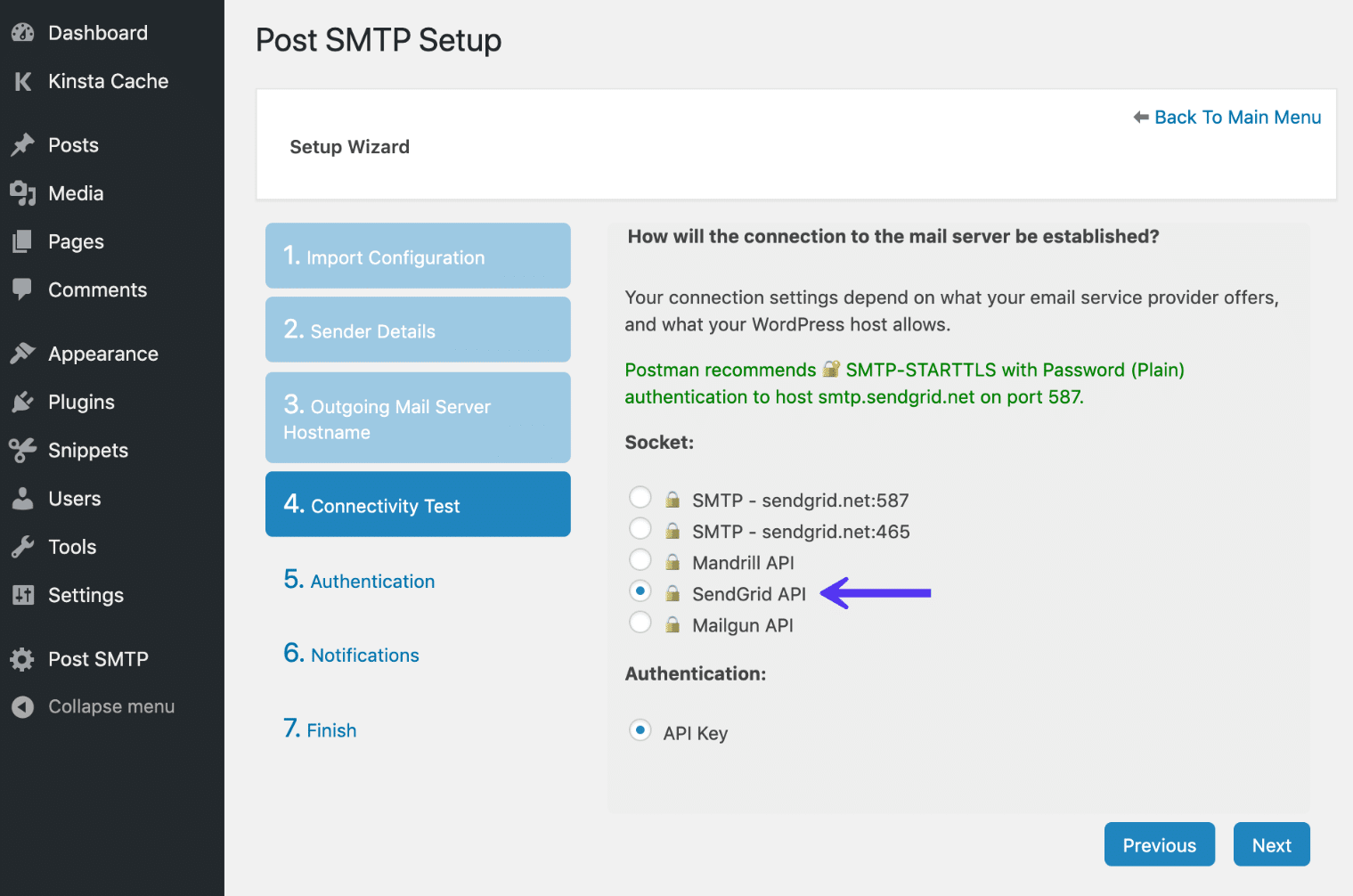Click Collapse menu in the sidebar
This screenshot has height=896, width=1353.
[112, 706]
